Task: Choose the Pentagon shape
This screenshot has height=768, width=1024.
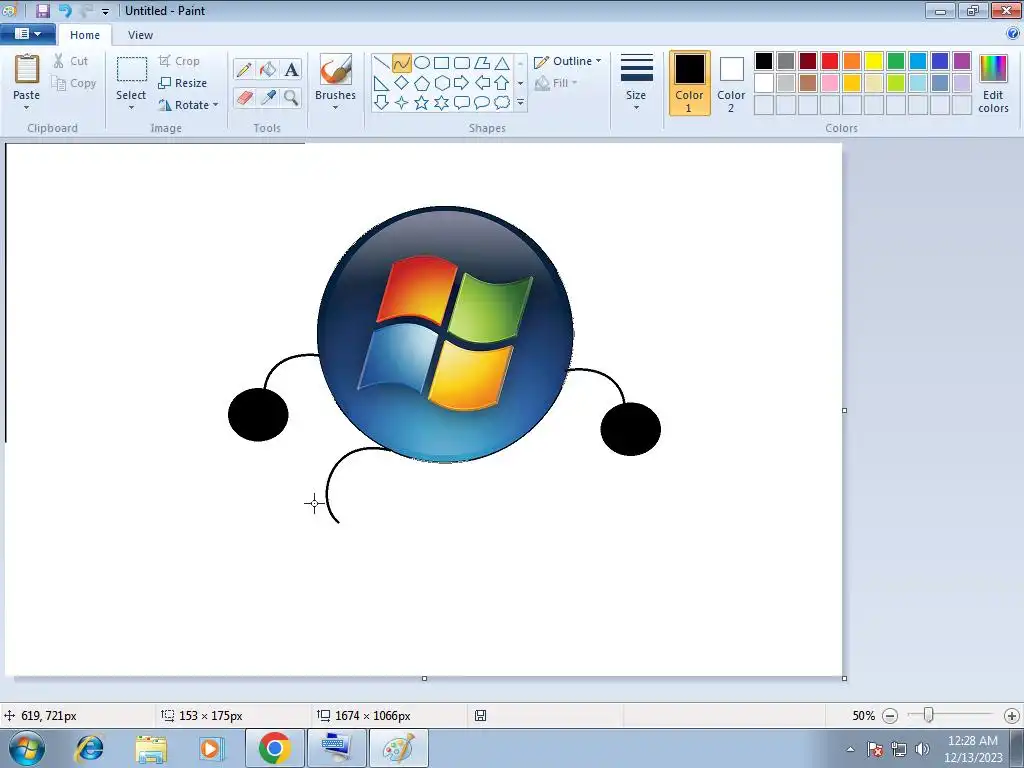Action: [x=422, y=83]
